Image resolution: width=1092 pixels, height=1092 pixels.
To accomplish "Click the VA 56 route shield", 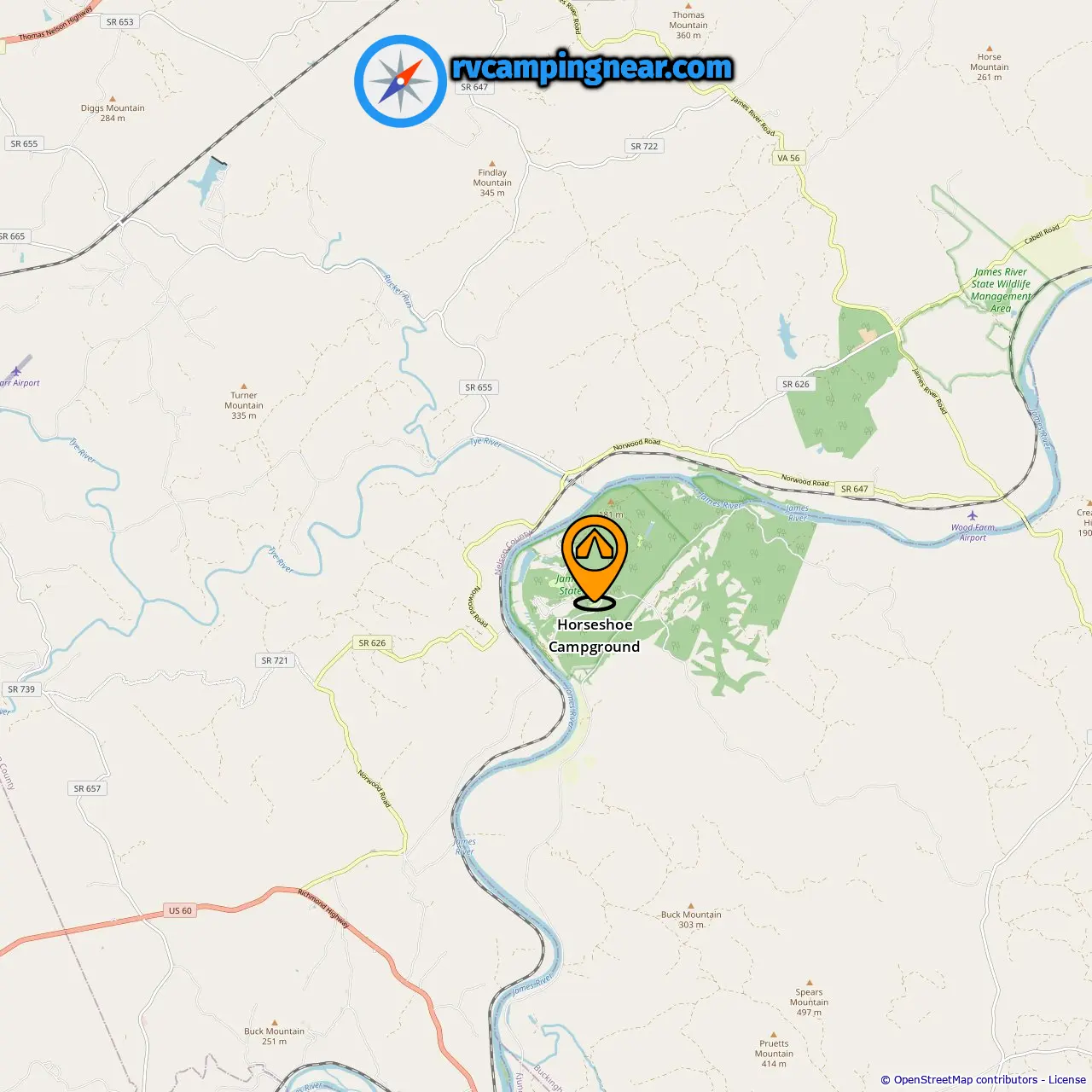I will [788, 158].
